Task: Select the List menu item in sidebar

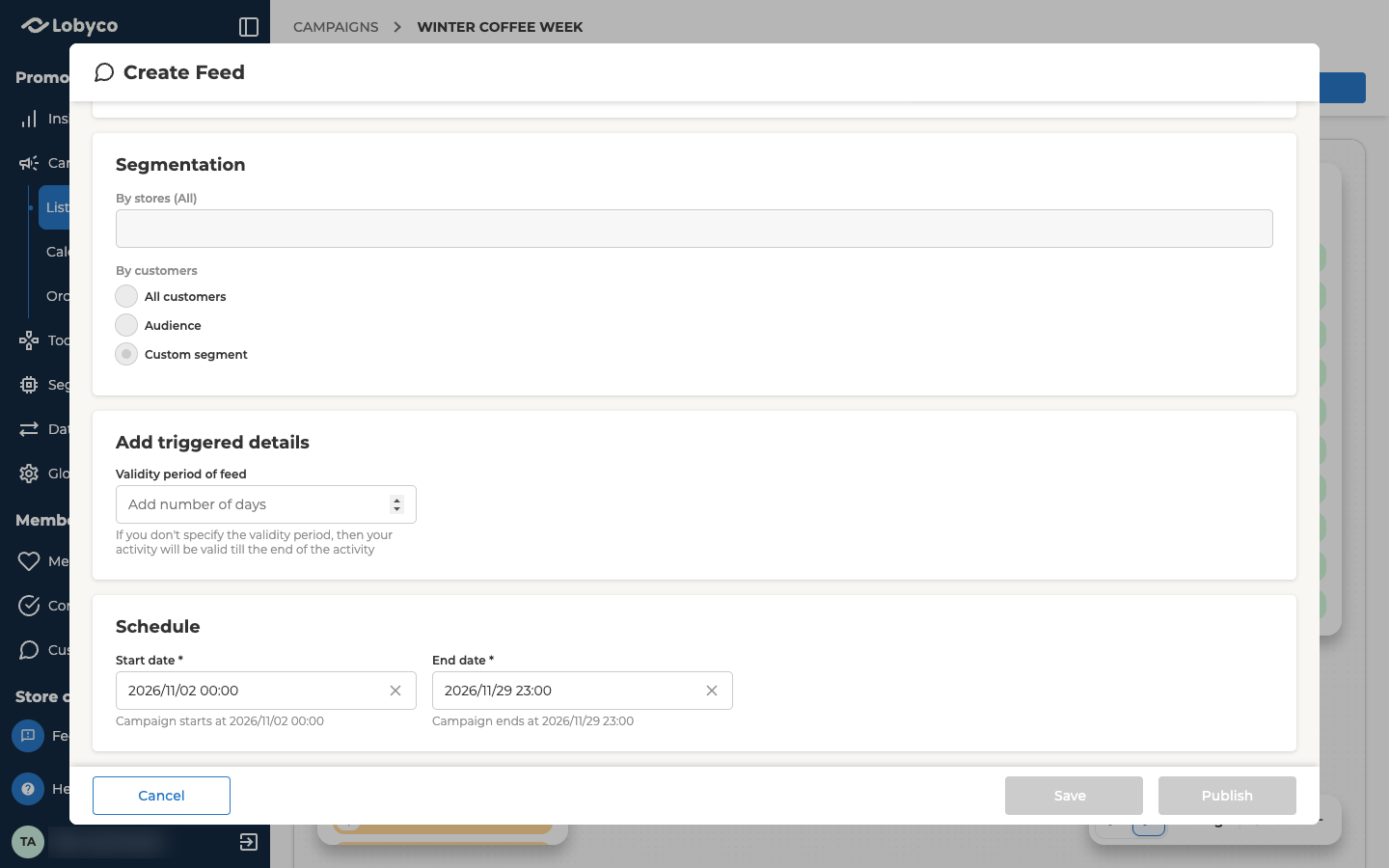Action: [54, 207]
